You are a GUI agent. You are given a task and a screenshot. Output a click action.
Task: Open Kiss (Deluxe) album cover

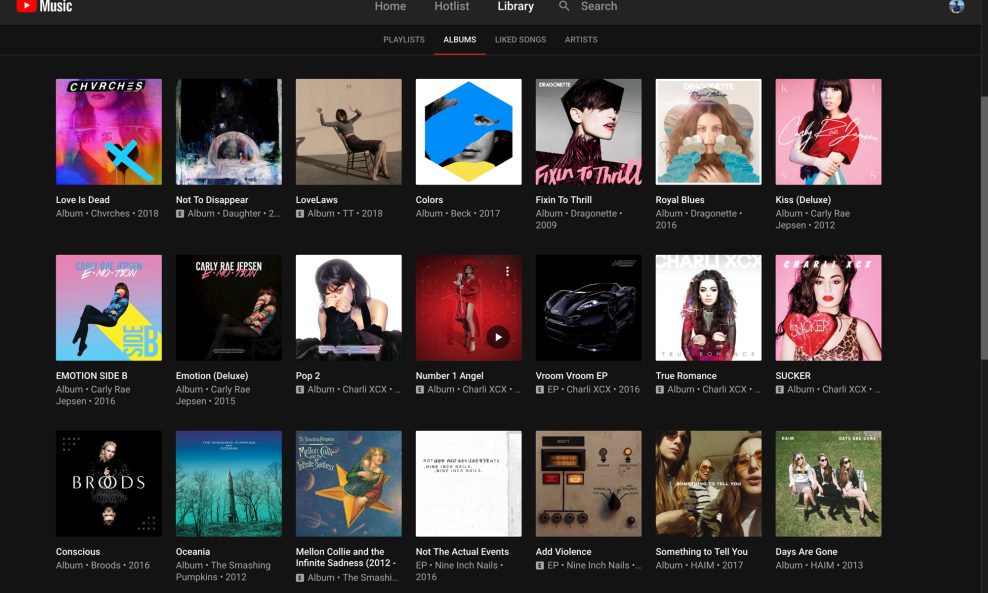click(x=828, y=132)
